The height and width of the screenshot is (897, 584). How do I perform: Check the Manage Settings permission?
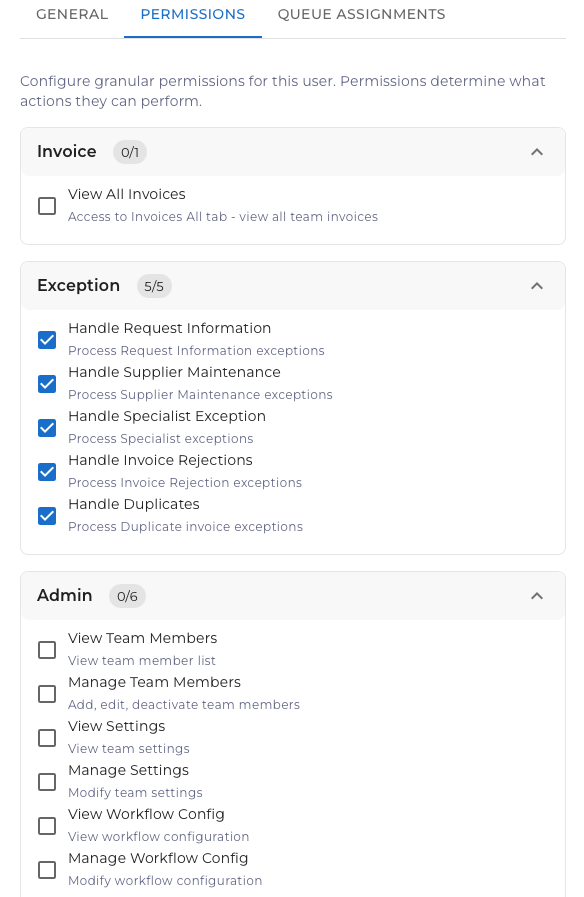coord(46,782)
